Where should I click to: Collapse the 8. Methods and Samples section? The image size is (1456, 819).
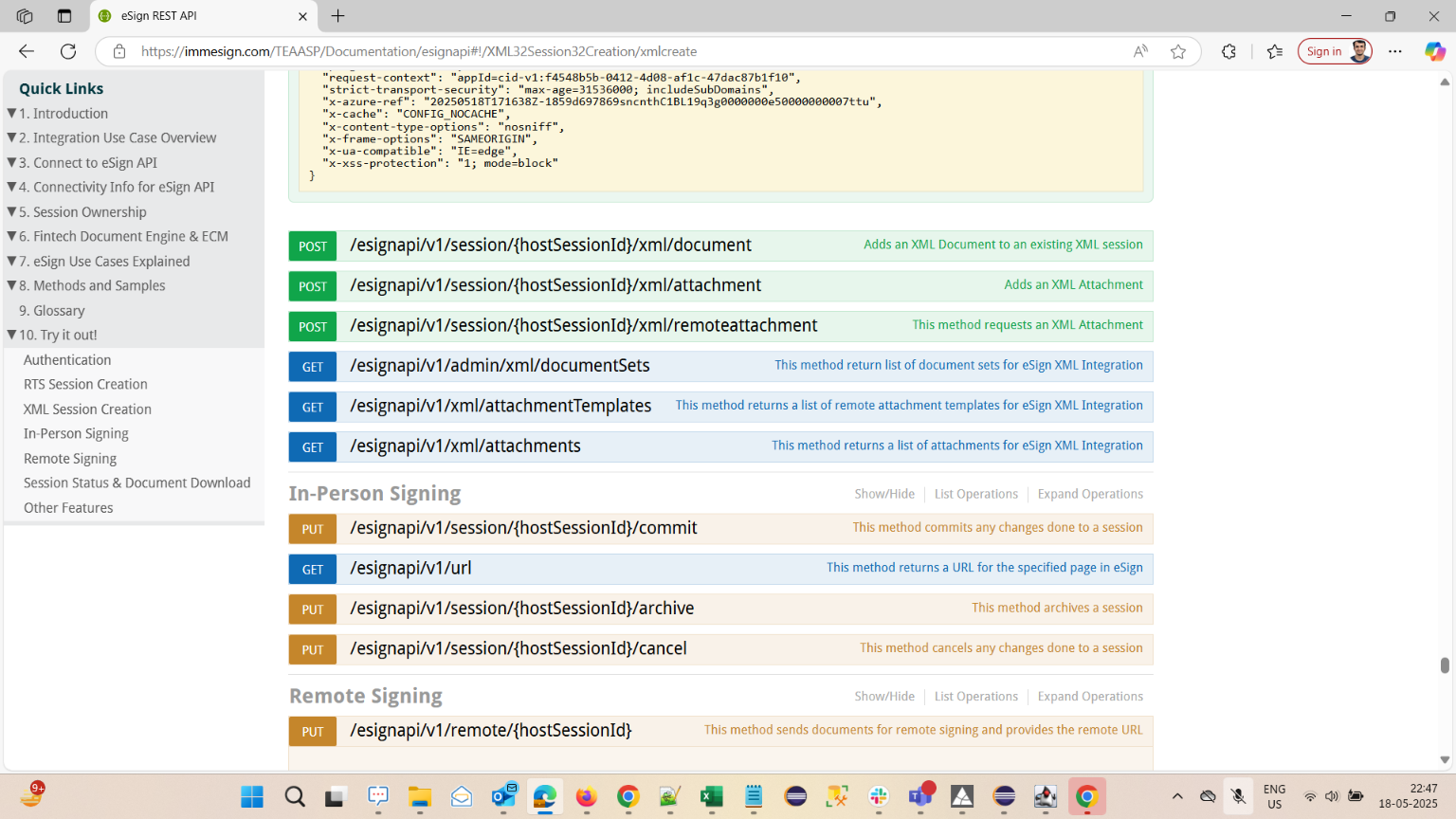point(12,285)
